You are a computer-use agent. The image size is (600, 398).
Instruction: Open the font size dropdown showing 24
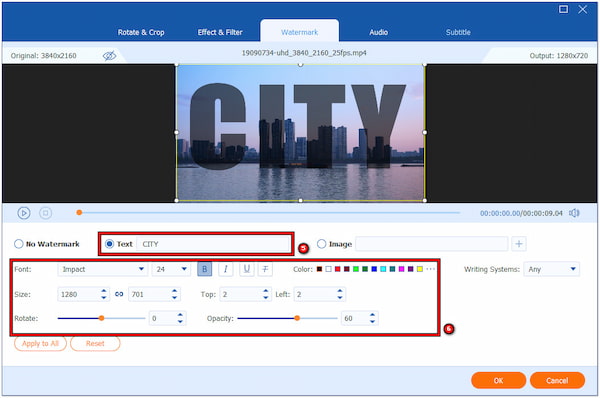[171, 269]
